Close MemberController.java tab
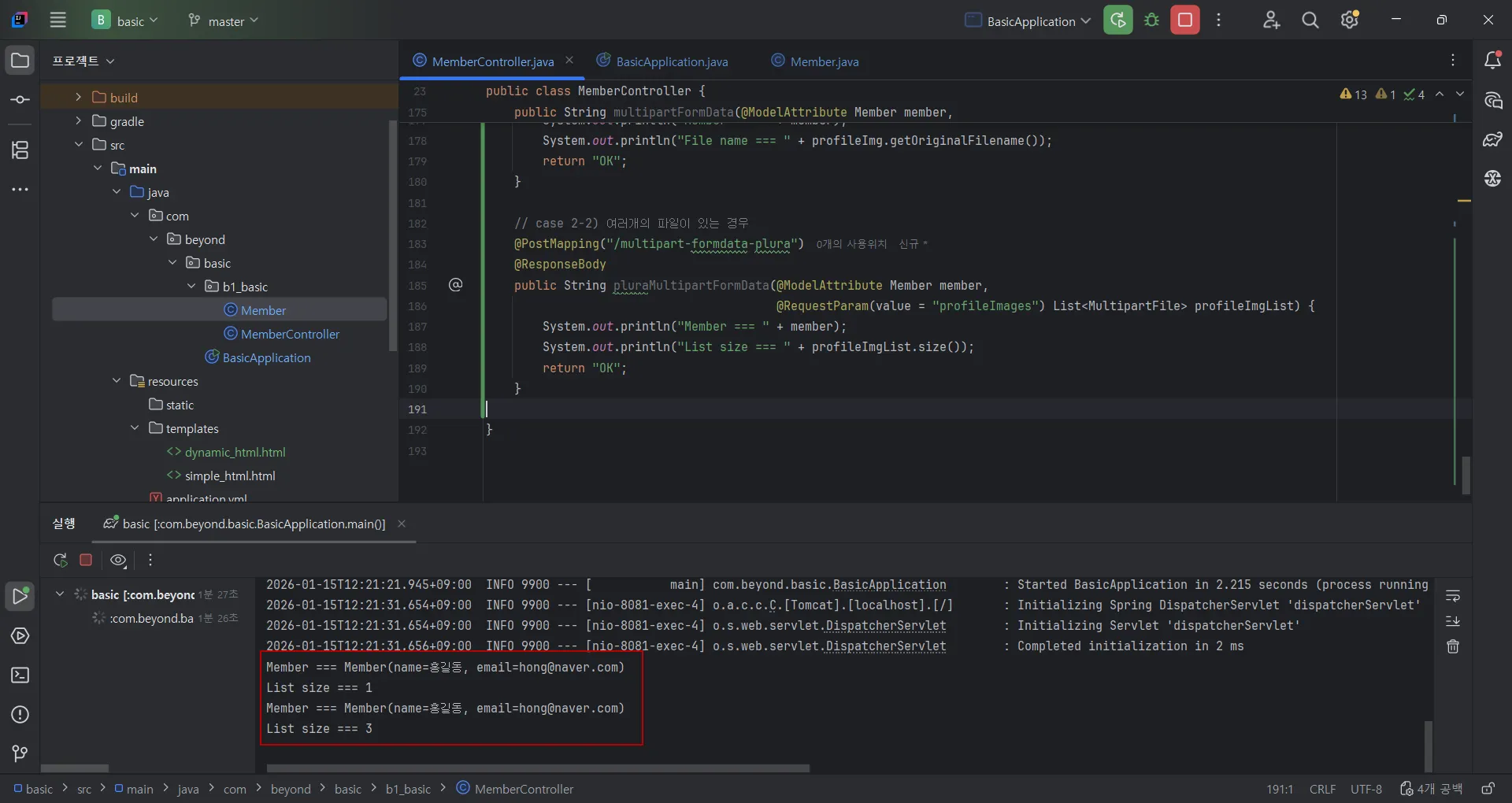1512x803 pixels. pos(569,61)
